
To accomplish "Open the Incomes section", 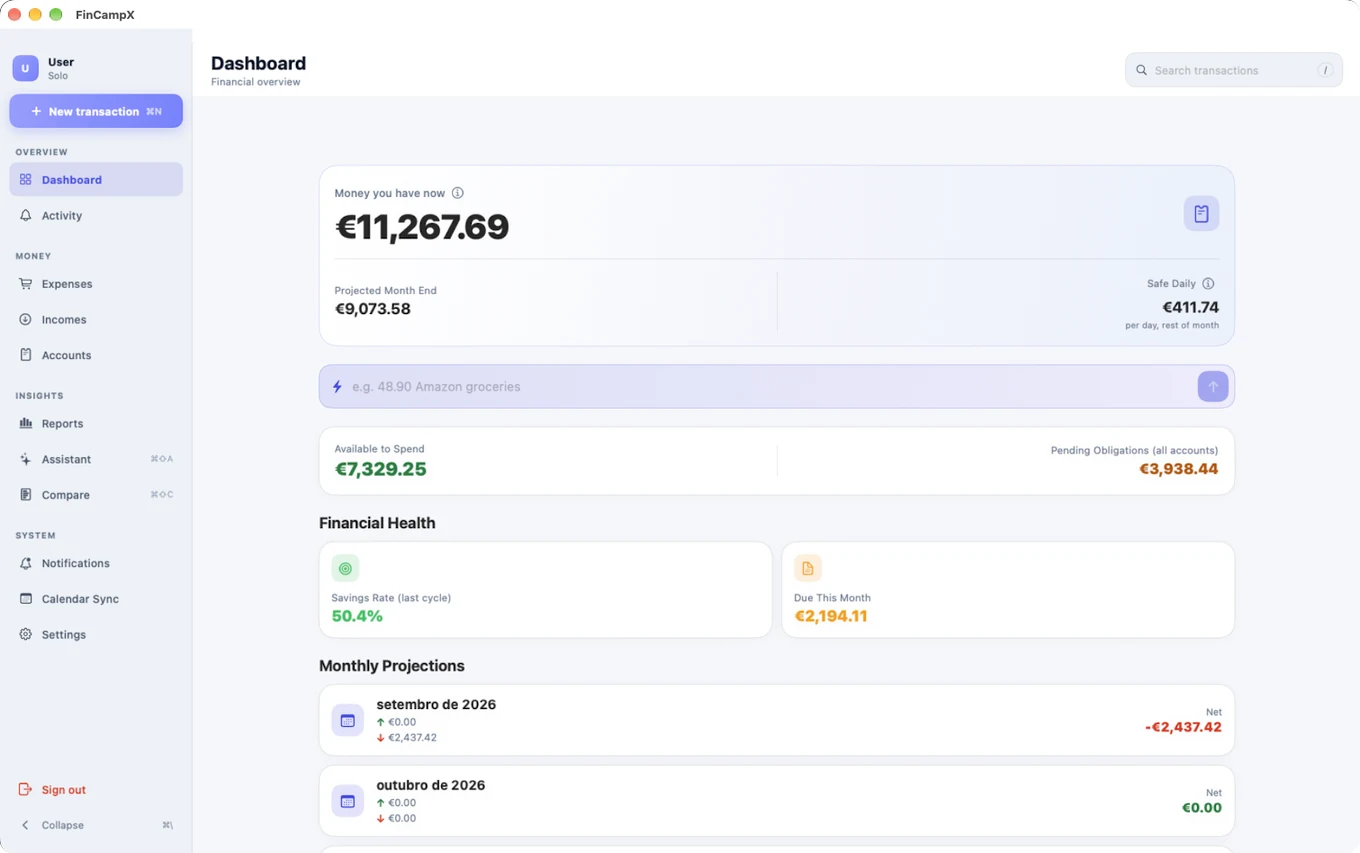I will point(96,319).
